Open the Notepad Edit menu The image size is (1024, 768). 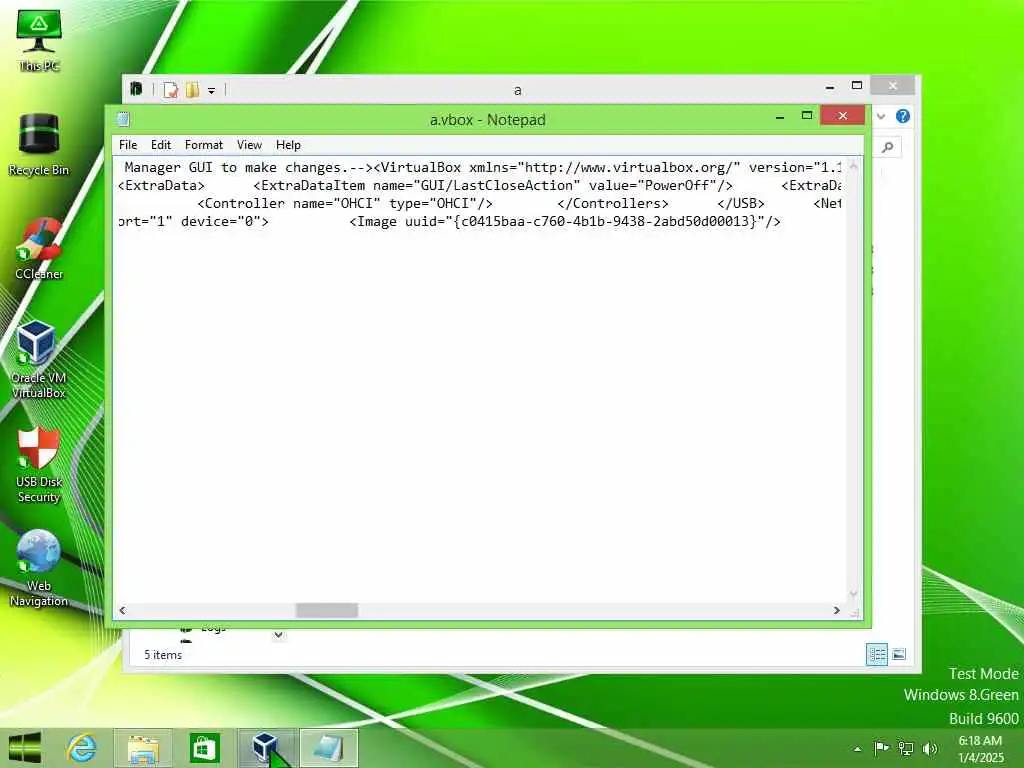161,145
